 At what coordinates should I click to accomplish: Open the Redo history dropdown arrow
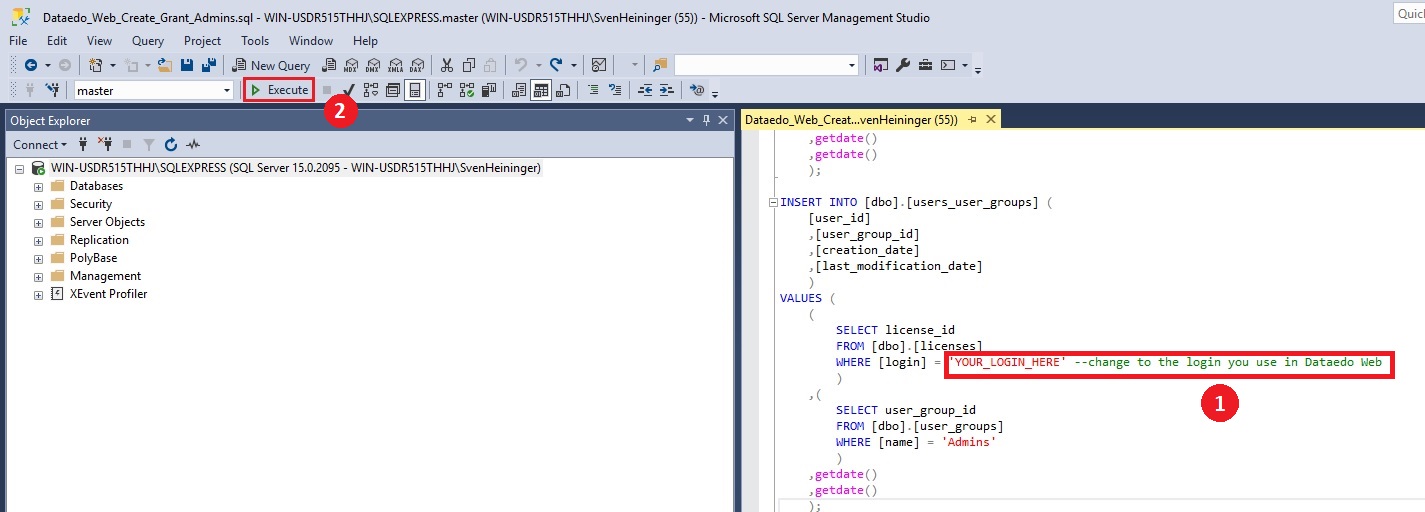(574, 65)
